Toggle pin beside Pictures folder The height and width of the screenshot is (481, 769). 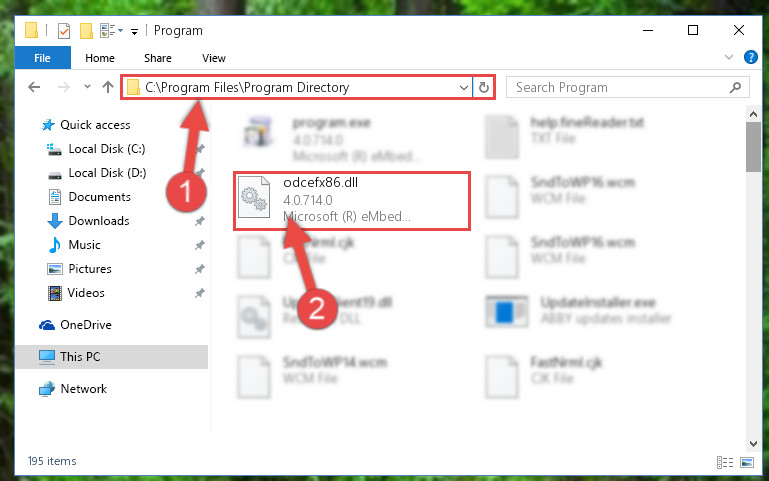tap(200, 269)
